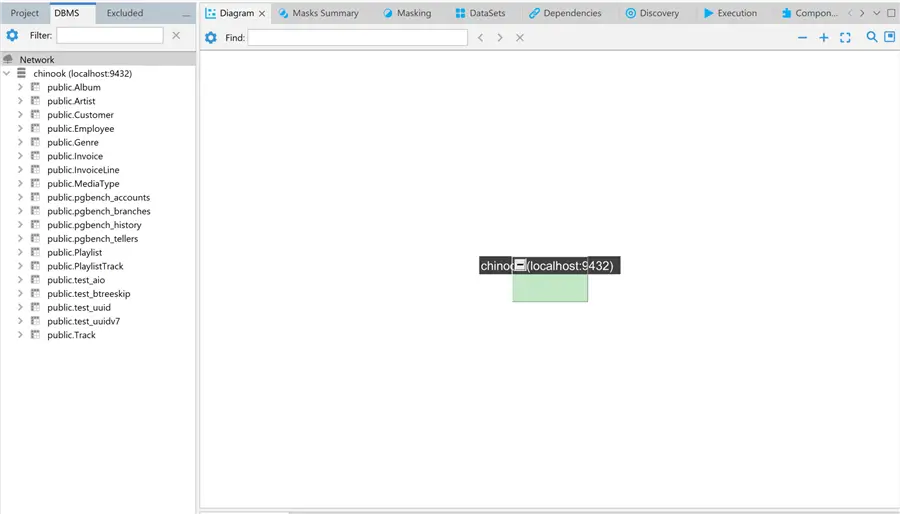Viewport: 900px width, 514px height.
Task: Focus the Filter input field
Action: [x=110, y=36]
